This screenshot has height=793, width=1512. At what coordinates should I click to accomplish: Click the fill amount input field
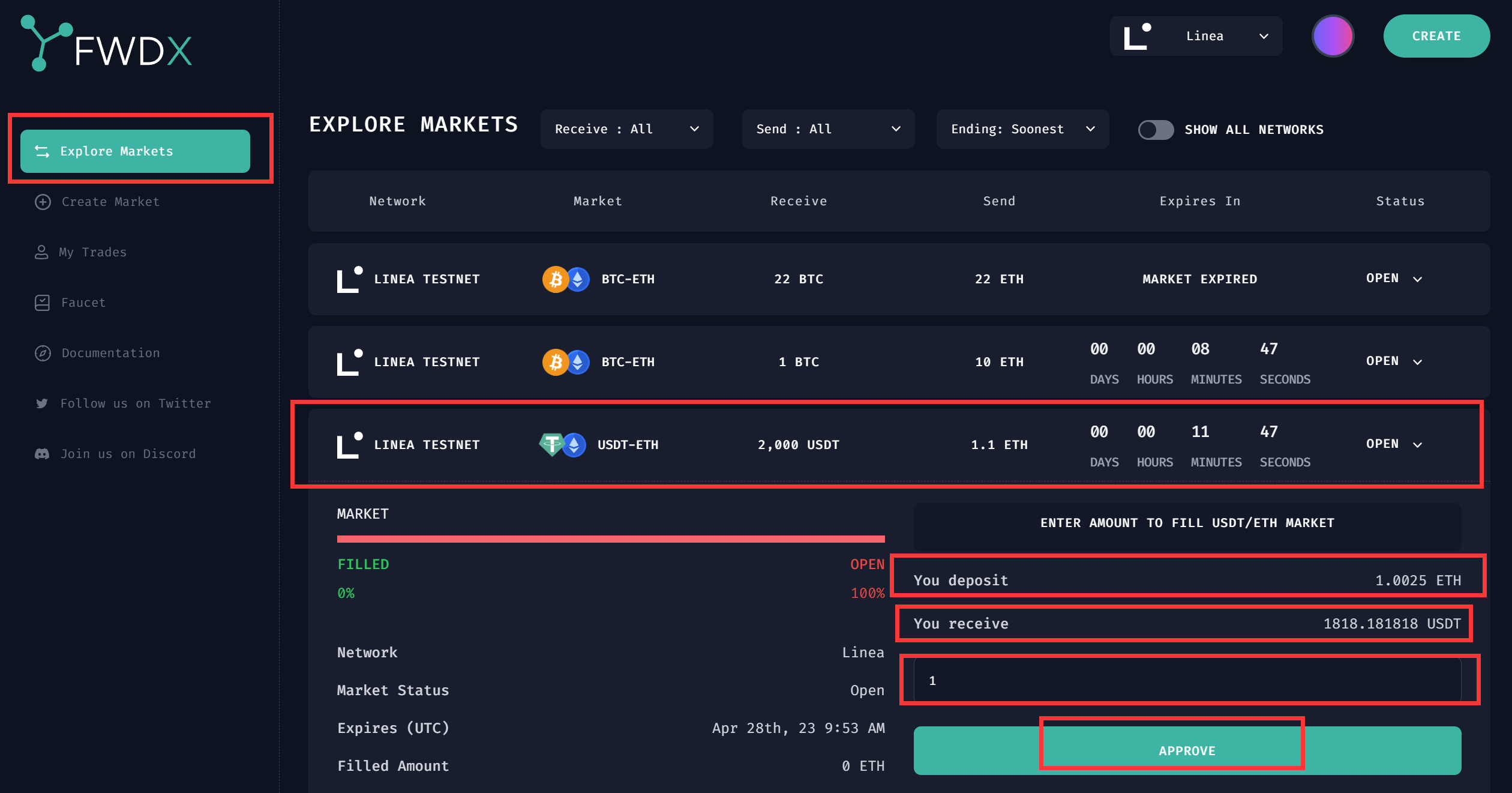coord(1187,681)
